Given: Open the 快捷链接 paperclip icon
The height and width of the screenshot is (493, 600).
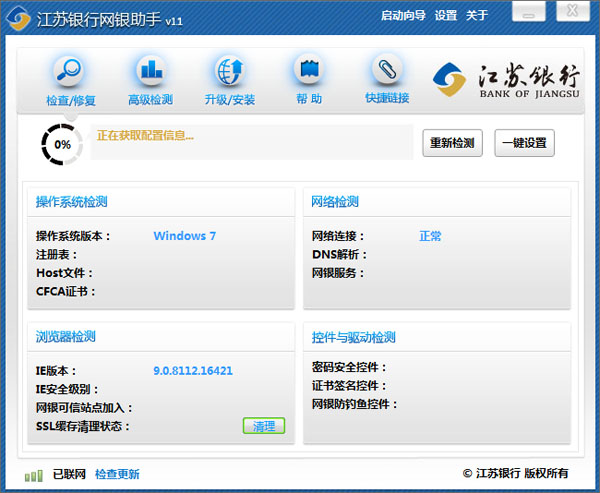Looking at the screenshot, I should pyautogui.click(x=387, y=72).
